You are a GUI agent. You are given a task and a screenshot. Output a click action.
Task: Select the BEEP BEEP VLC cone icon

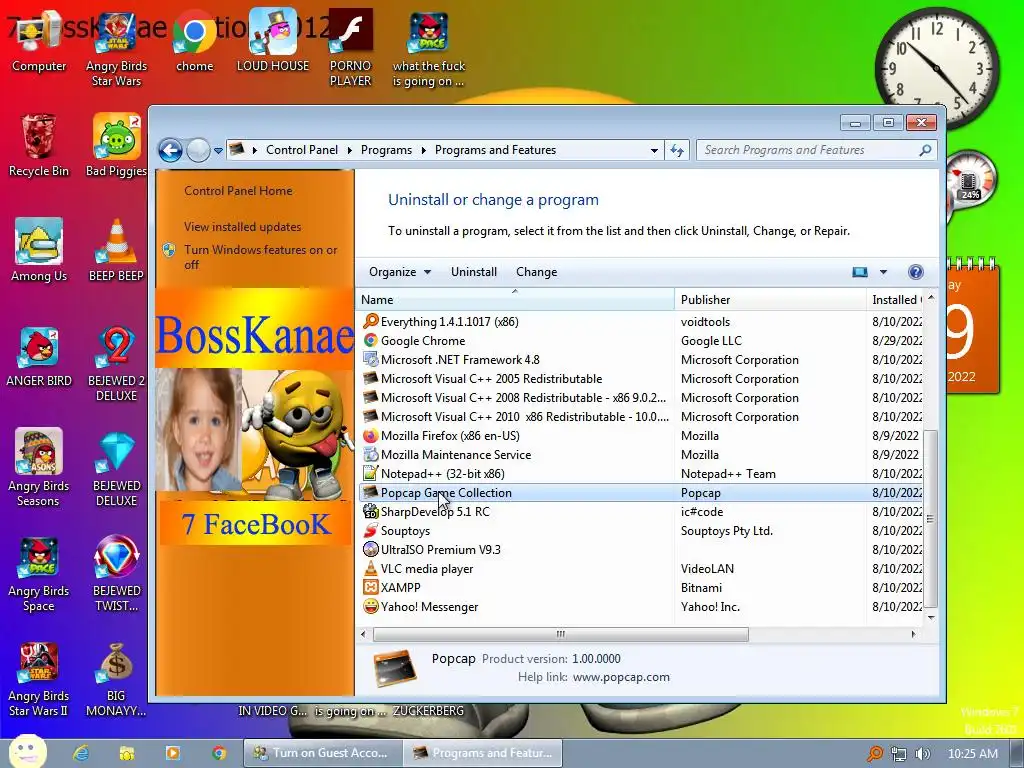point(116,250)
